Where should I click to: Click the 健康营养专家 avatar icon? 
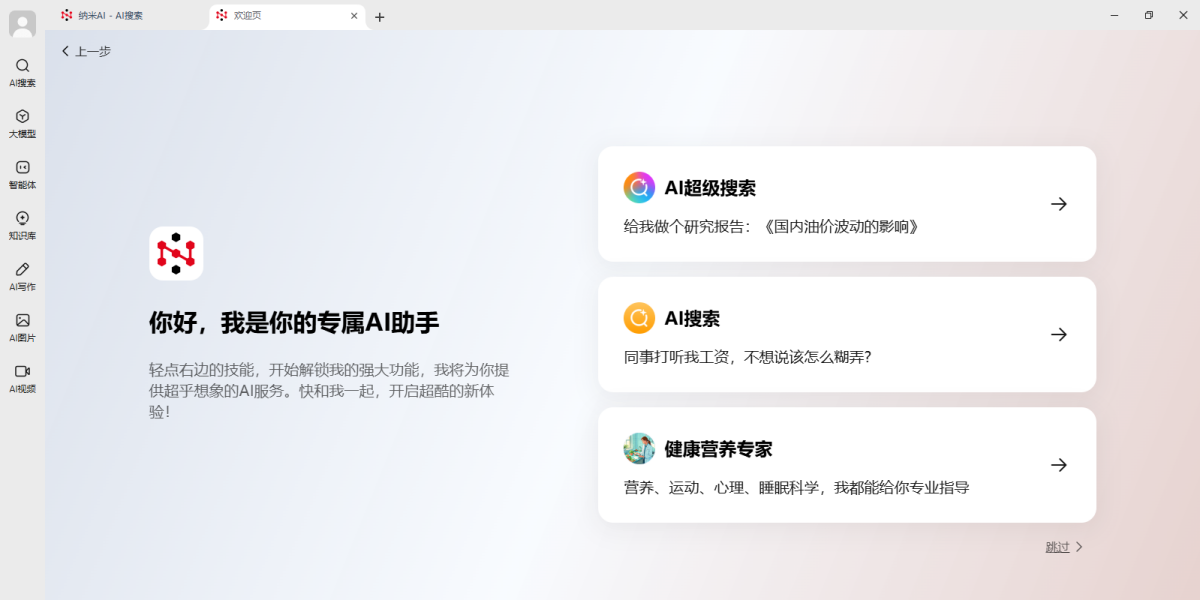(x=639, y=448)
